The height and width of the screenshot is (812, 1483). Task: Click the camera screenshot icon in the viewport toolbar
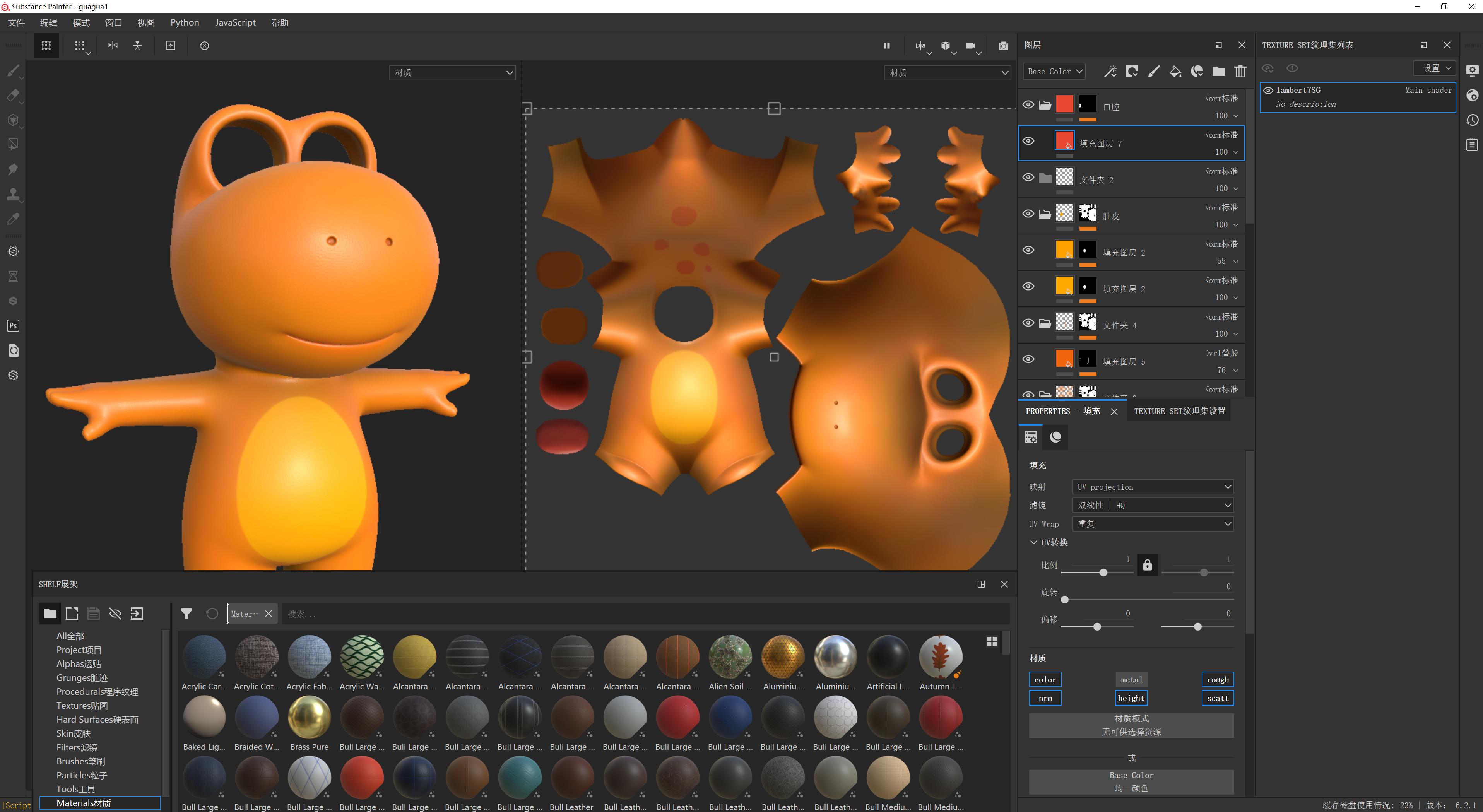1004,46
